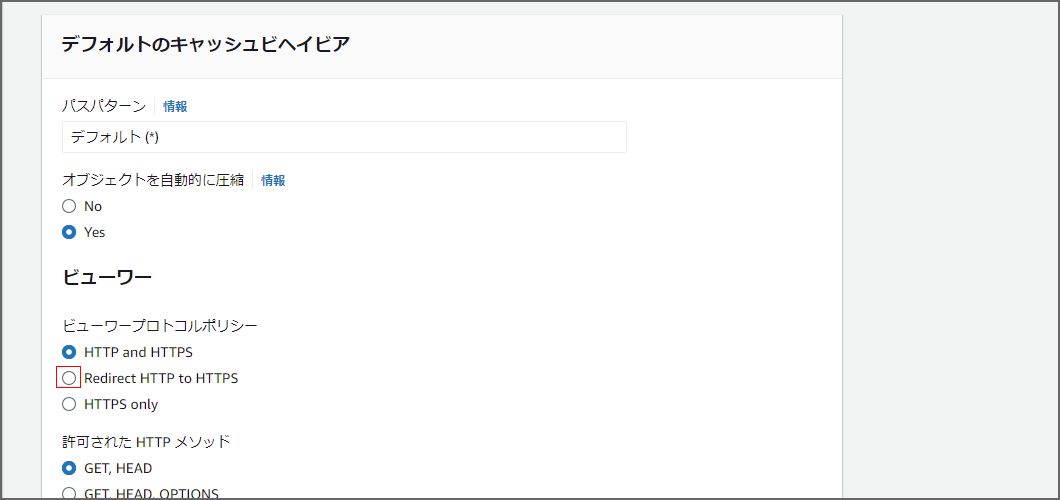Choose the HTTP and HTTPS radio circle
Screen dimensions: 1060x500
click(x=69, y=352)
